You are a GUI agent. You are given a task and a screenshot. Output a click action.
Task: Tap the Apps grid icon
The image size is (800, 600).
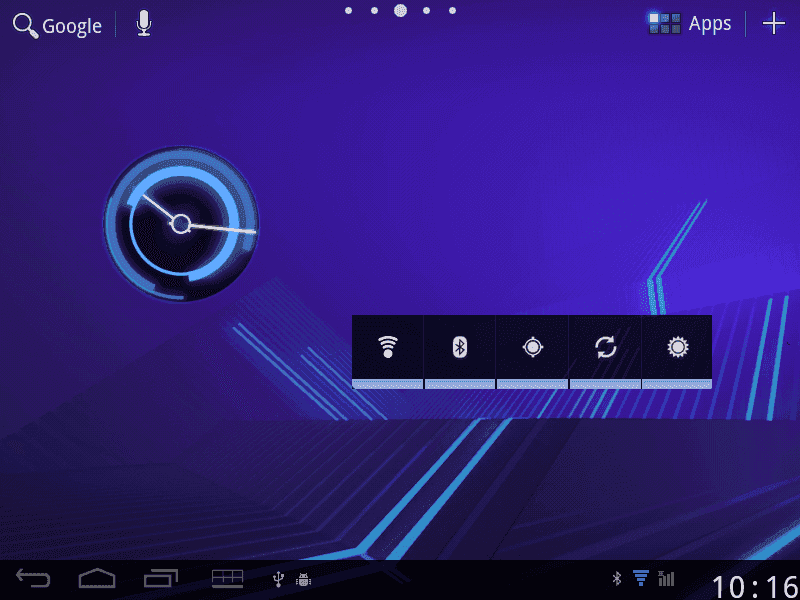665,23
